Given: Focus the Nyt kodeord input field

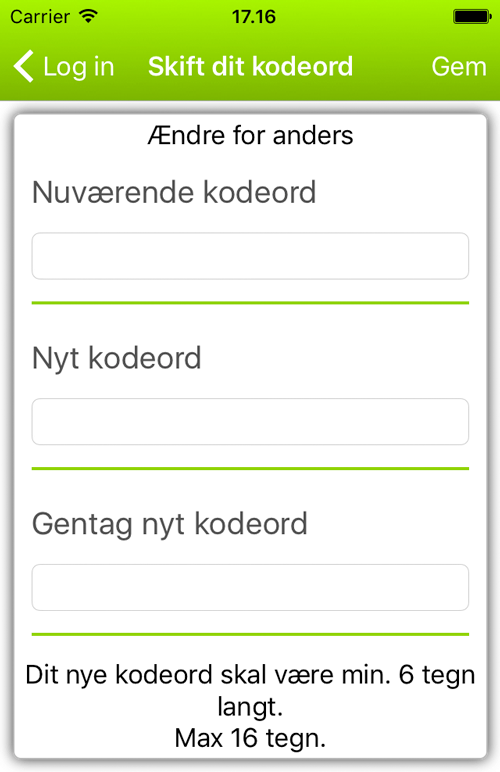Looking at the screenshot, I should (x=250, y=421).
